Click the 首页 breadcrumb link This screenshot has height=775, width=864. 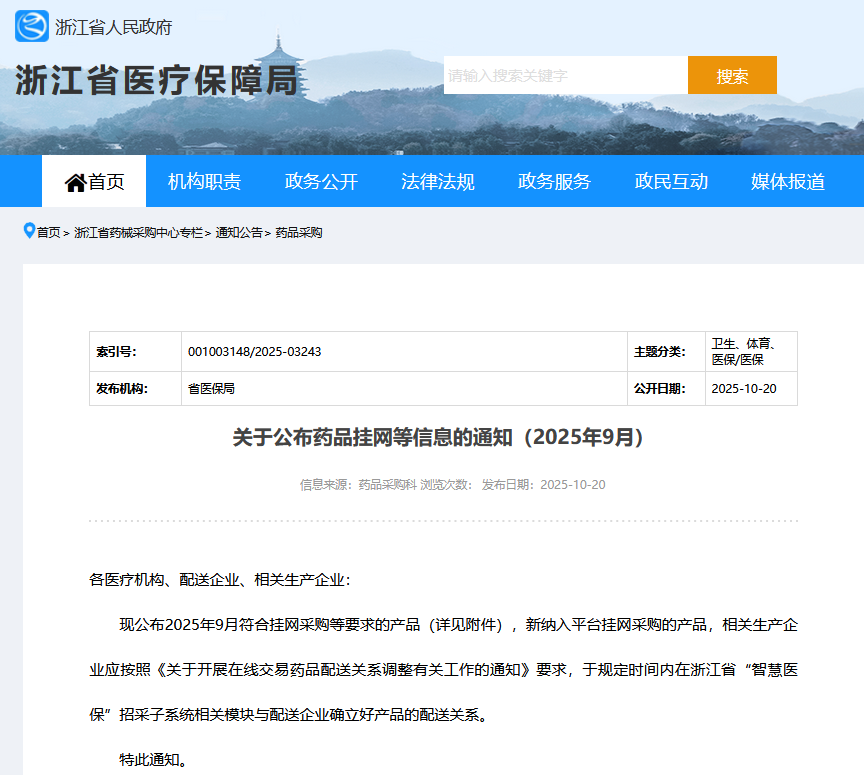49,233
